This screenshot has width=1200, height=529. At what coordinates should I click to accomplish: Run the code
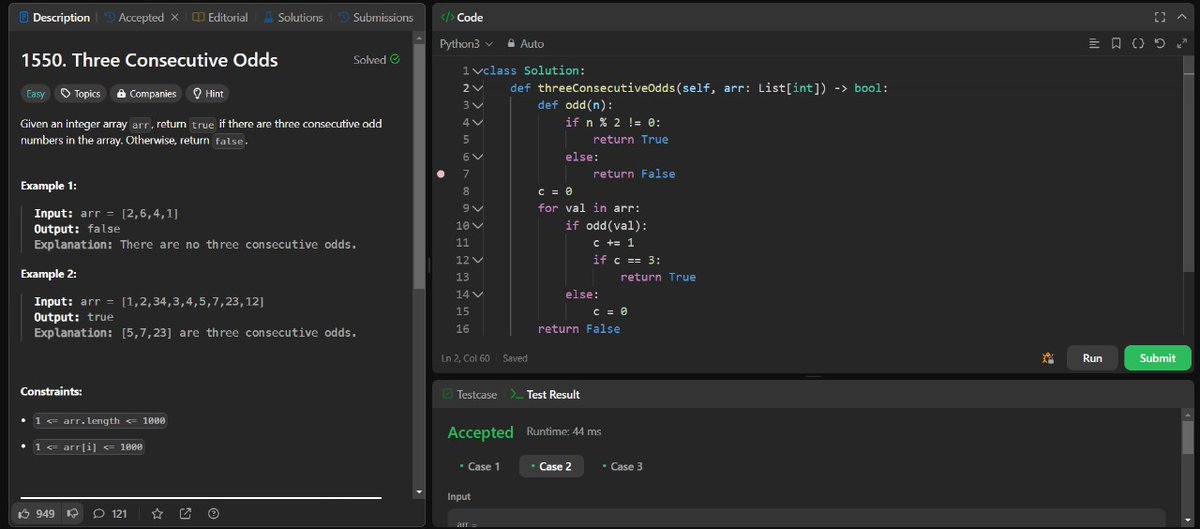(1092, 358)
